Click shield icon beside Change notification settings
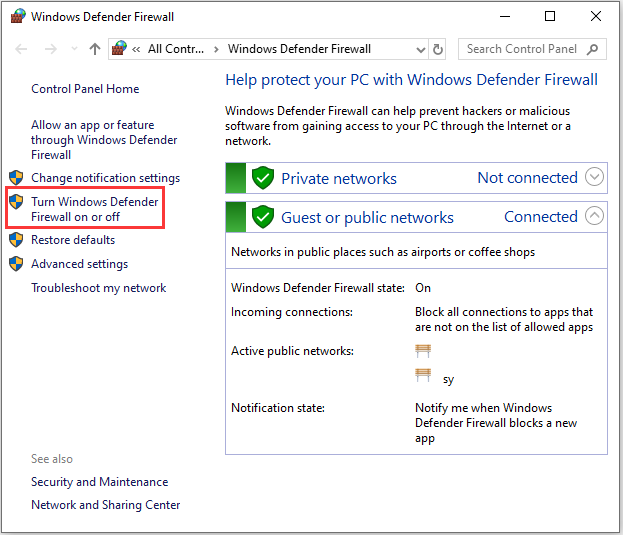 (x=16, y=178)
